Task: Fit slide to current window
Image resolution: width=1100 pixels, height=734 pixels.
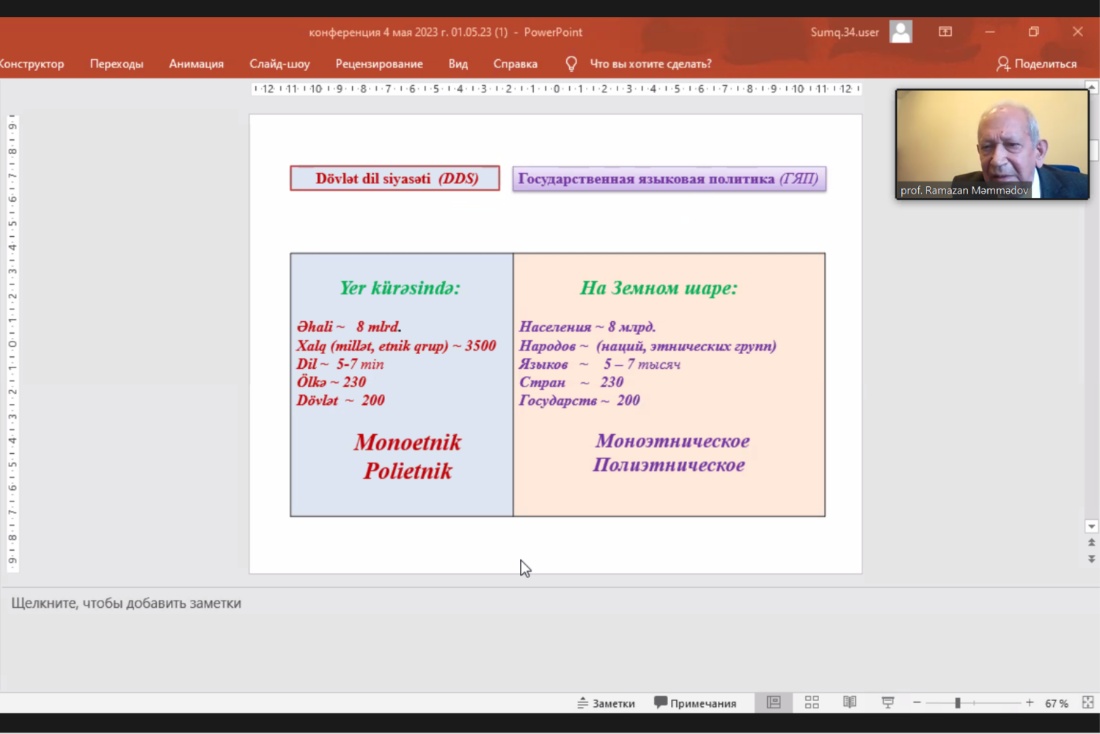Action: tap(1088, 703)
